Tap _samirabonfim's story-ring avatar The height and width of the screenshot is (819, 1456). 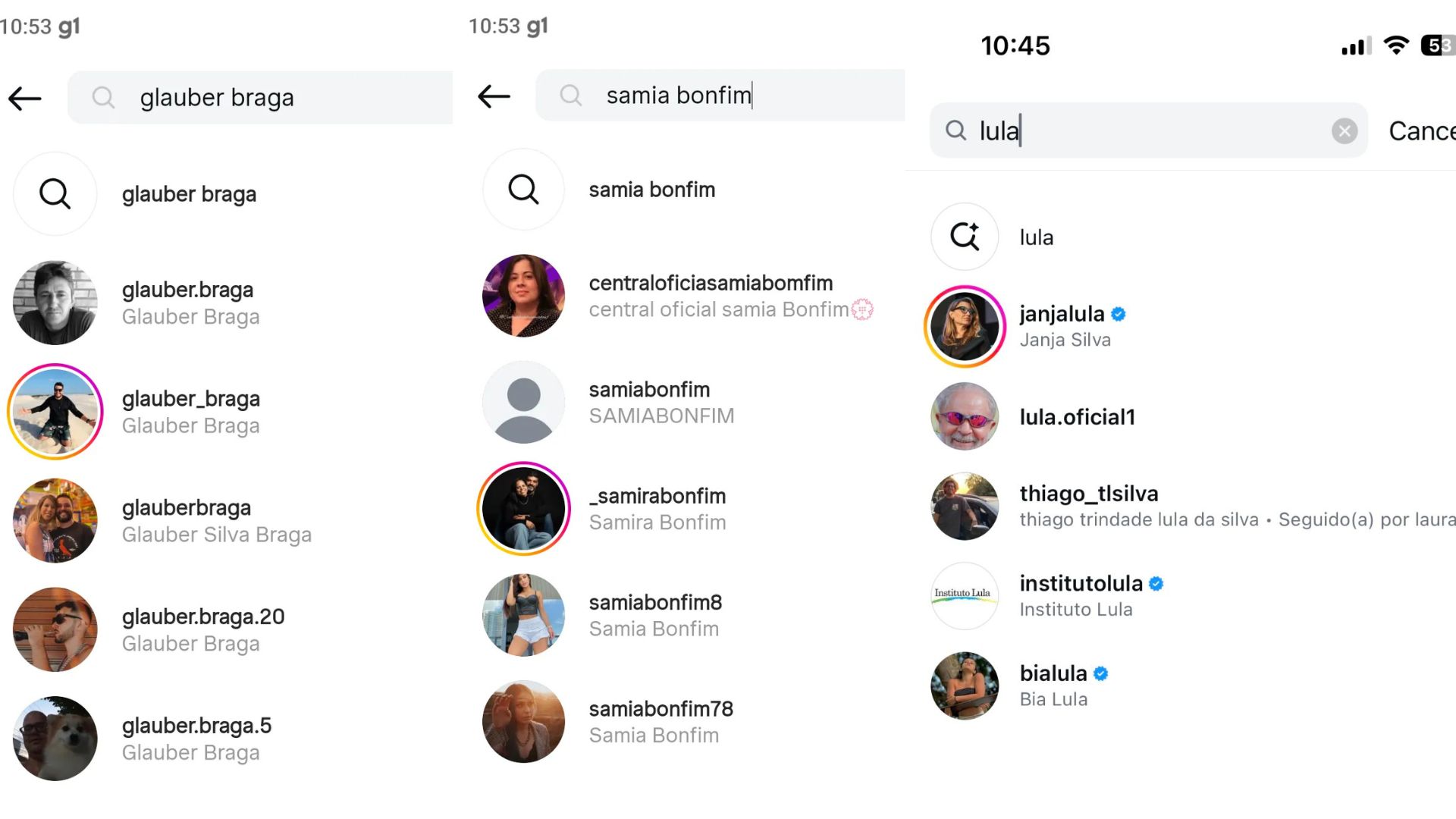click(x=523, y=508)
